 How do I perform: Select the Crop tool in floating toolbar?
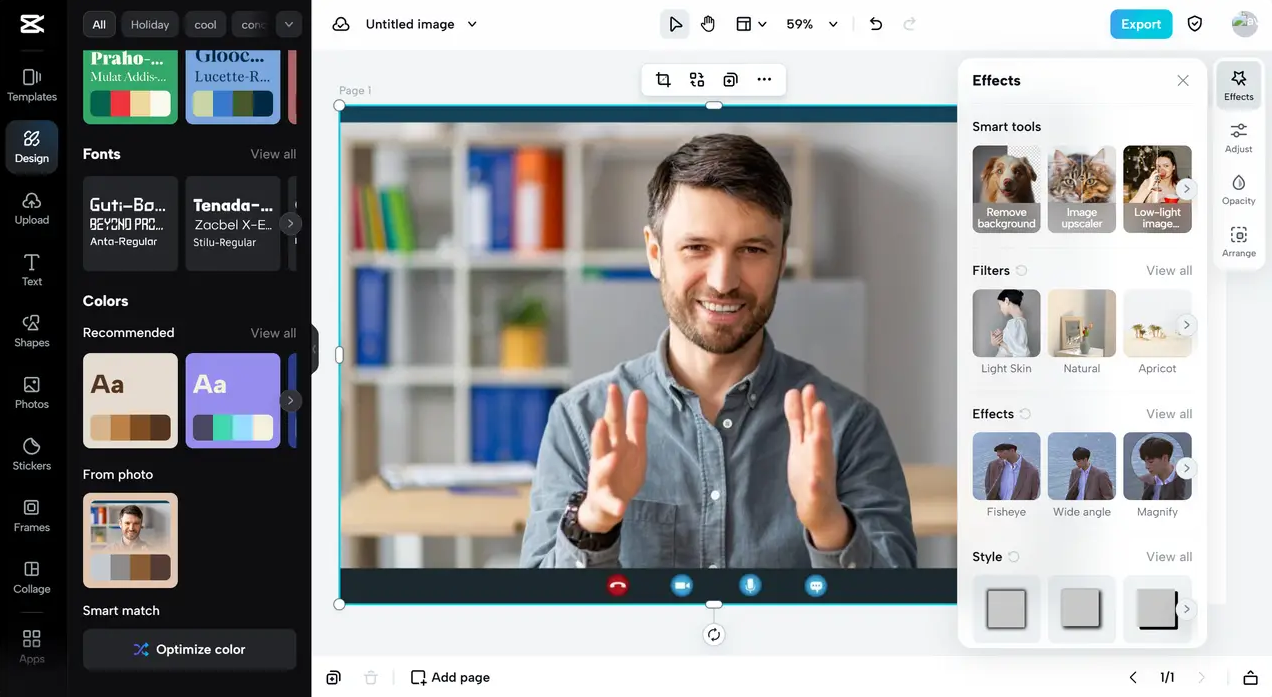[663, 80]
